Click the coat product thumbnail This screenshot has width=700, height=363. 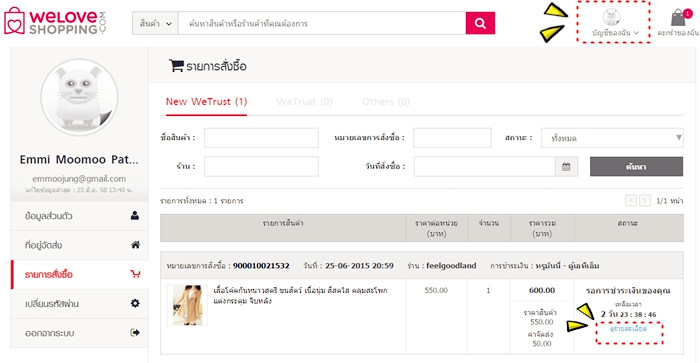pos(187,305)
